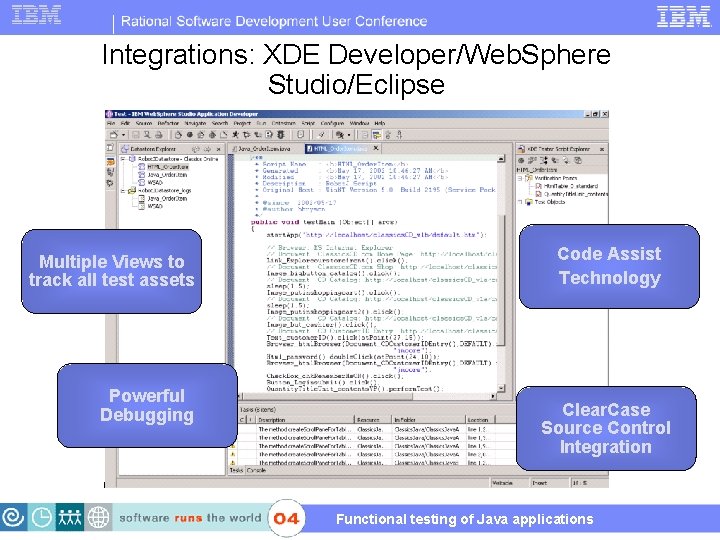The width and height of the screenshot is (720, 540).
Task: Open the Script menu
Action: (x=308, y=123)
